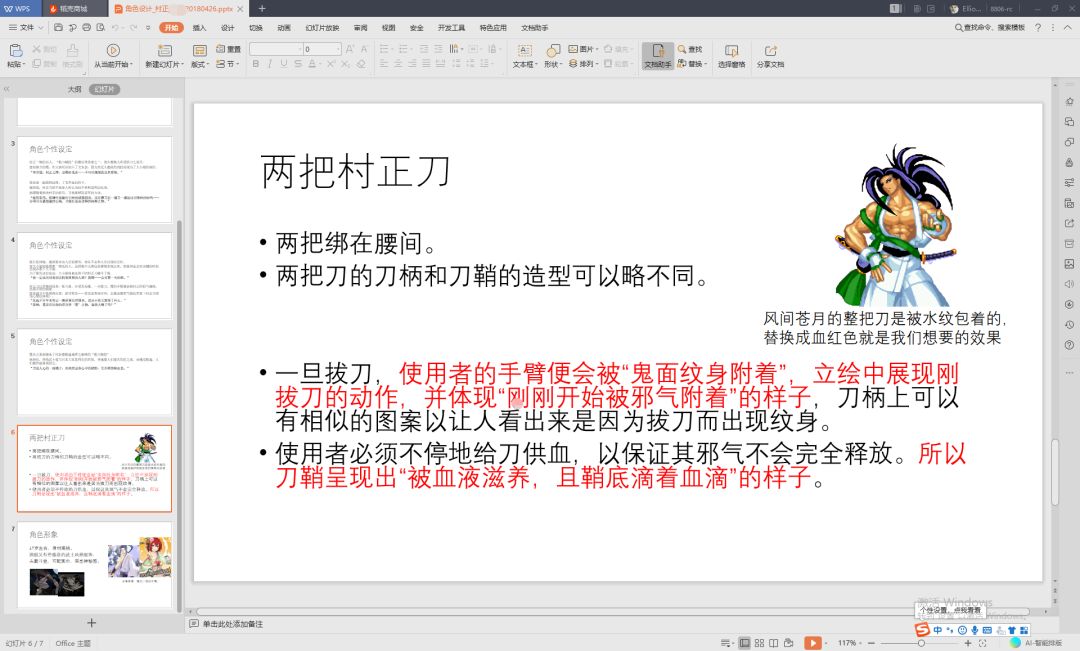Open the View (视图) tab
1080x651 pixels.
pyautogui.click(x=388, y=28)
